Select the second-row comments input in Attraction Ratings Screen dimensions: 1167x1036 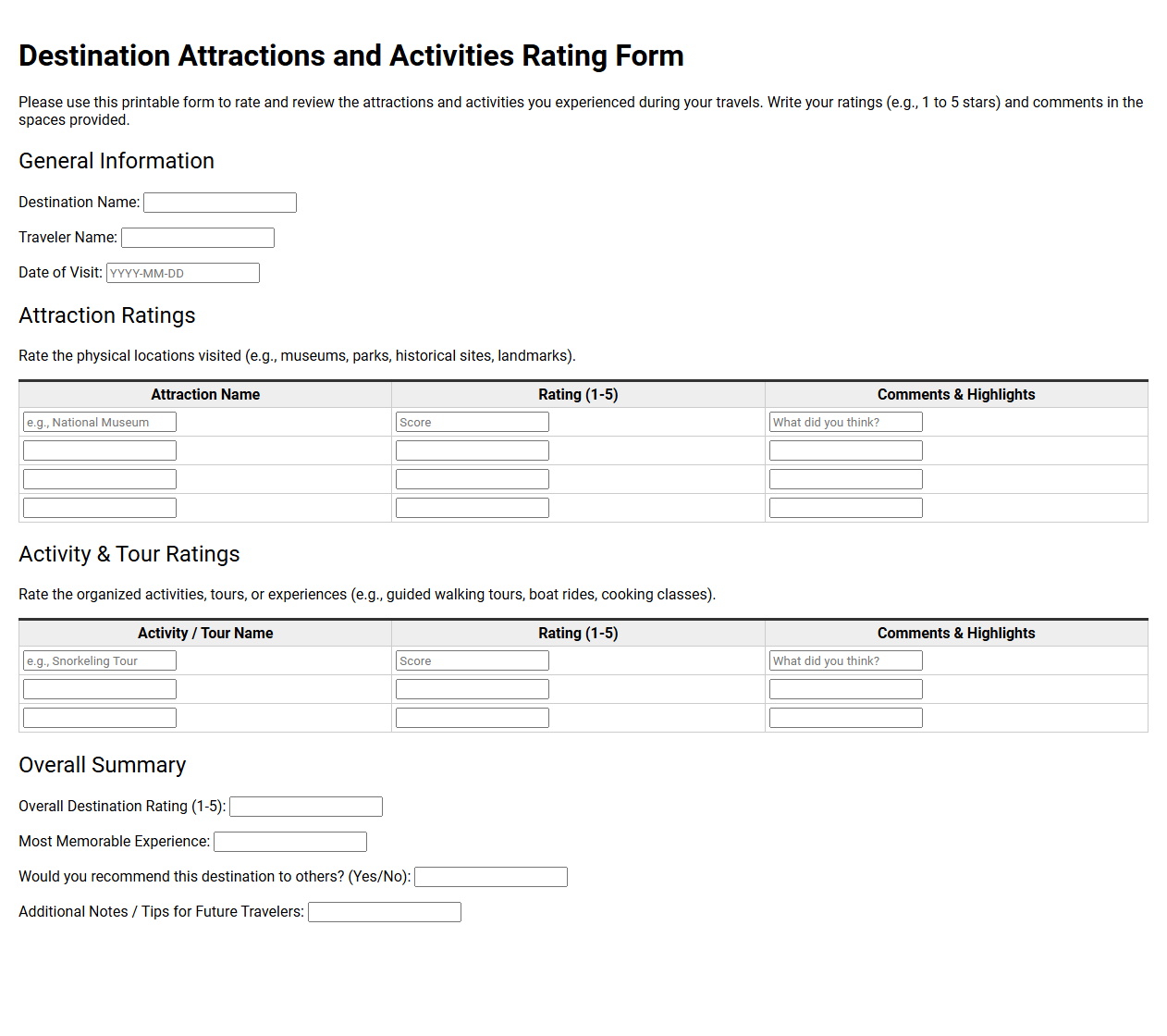click(x=846, y=450)
